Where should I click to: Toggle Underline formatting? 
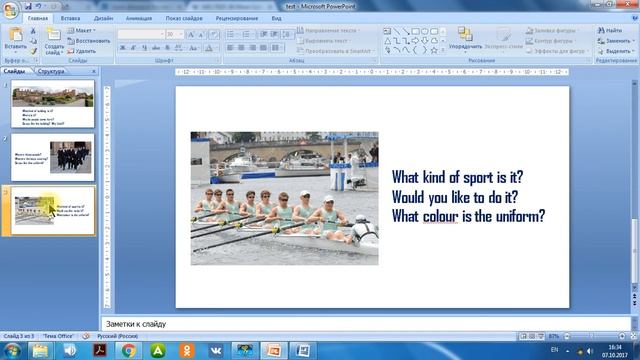(144, 48)
